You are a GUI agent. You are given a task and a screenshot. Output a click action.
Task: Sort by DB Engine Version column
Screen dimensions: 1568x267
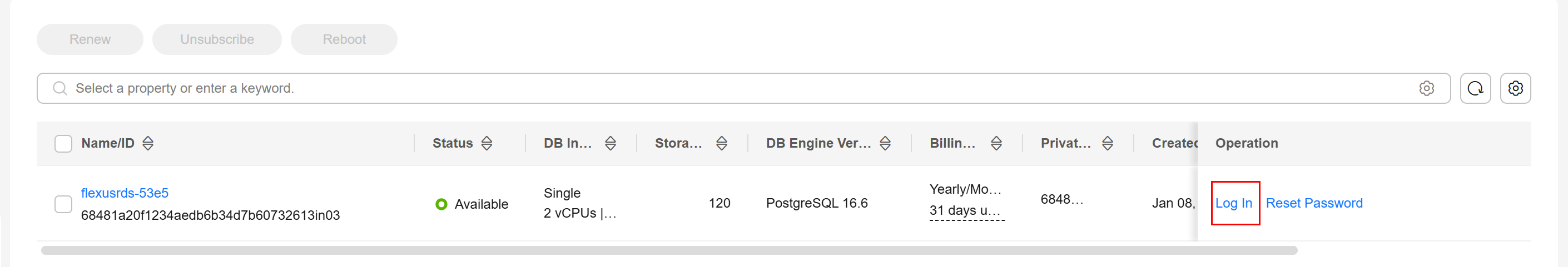[x=885, y=144]
